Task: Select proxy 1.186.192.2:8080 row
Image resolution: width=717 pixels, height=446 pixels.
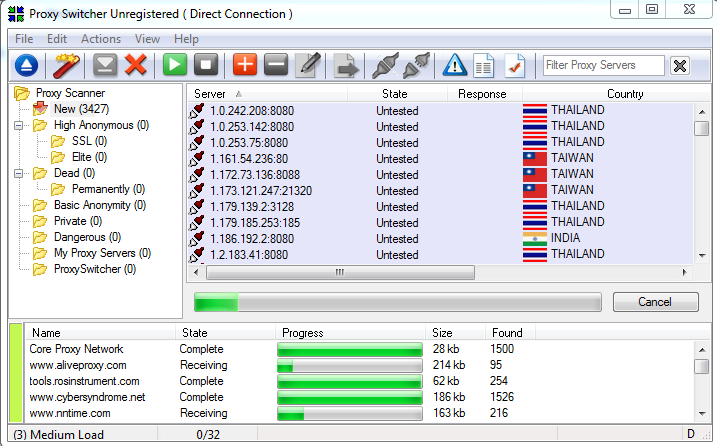Action: 441,239
